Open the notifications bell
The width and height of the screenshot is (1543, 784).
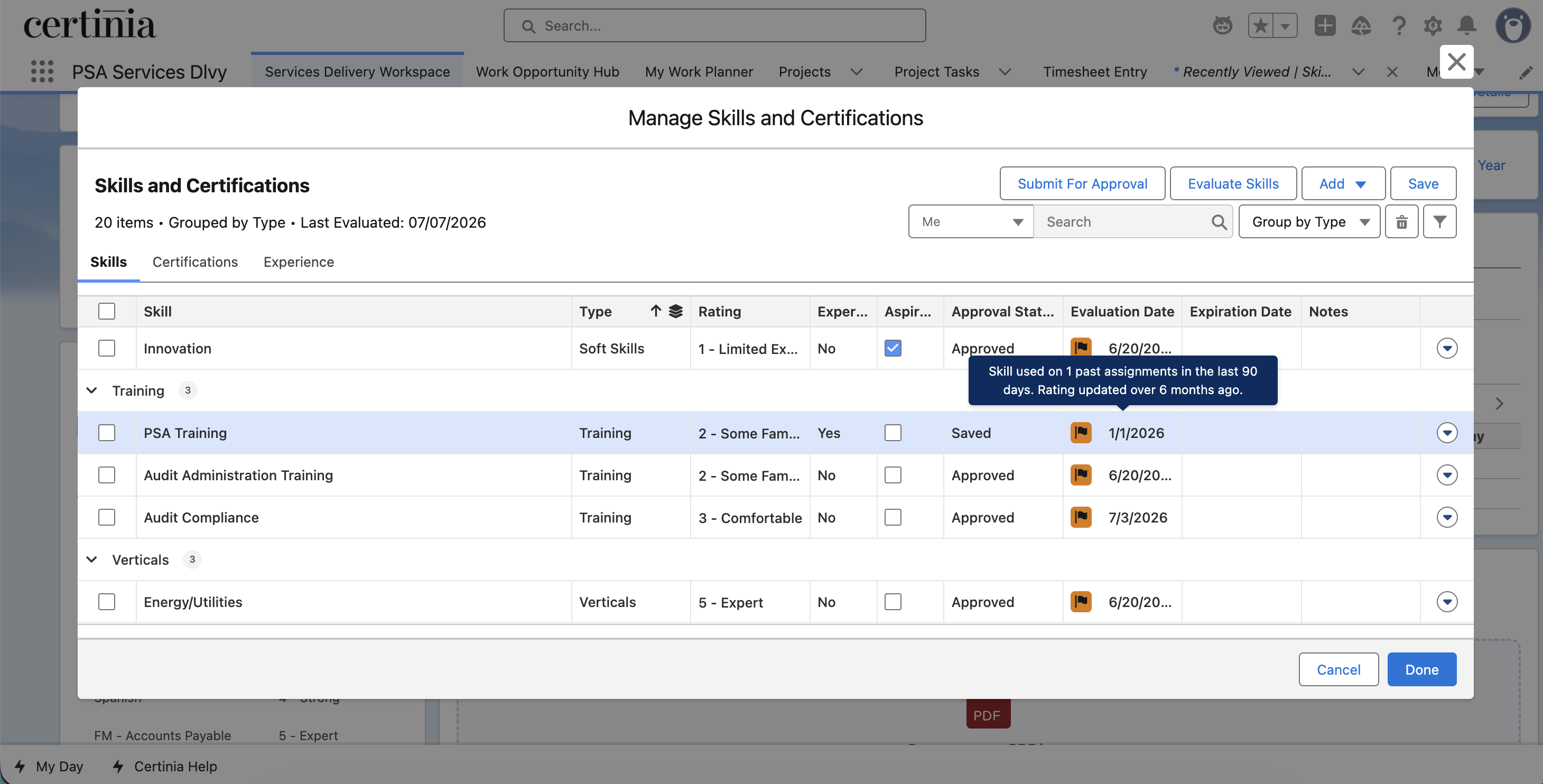coord(1467,26)
